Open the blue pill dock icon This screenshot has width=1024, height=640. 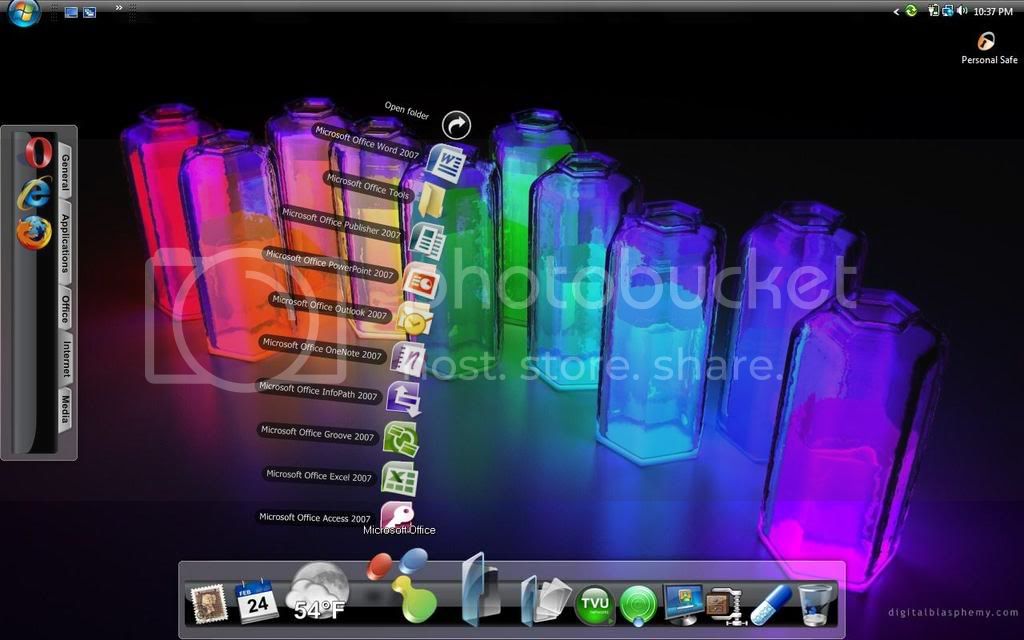[x=771, y=604]
